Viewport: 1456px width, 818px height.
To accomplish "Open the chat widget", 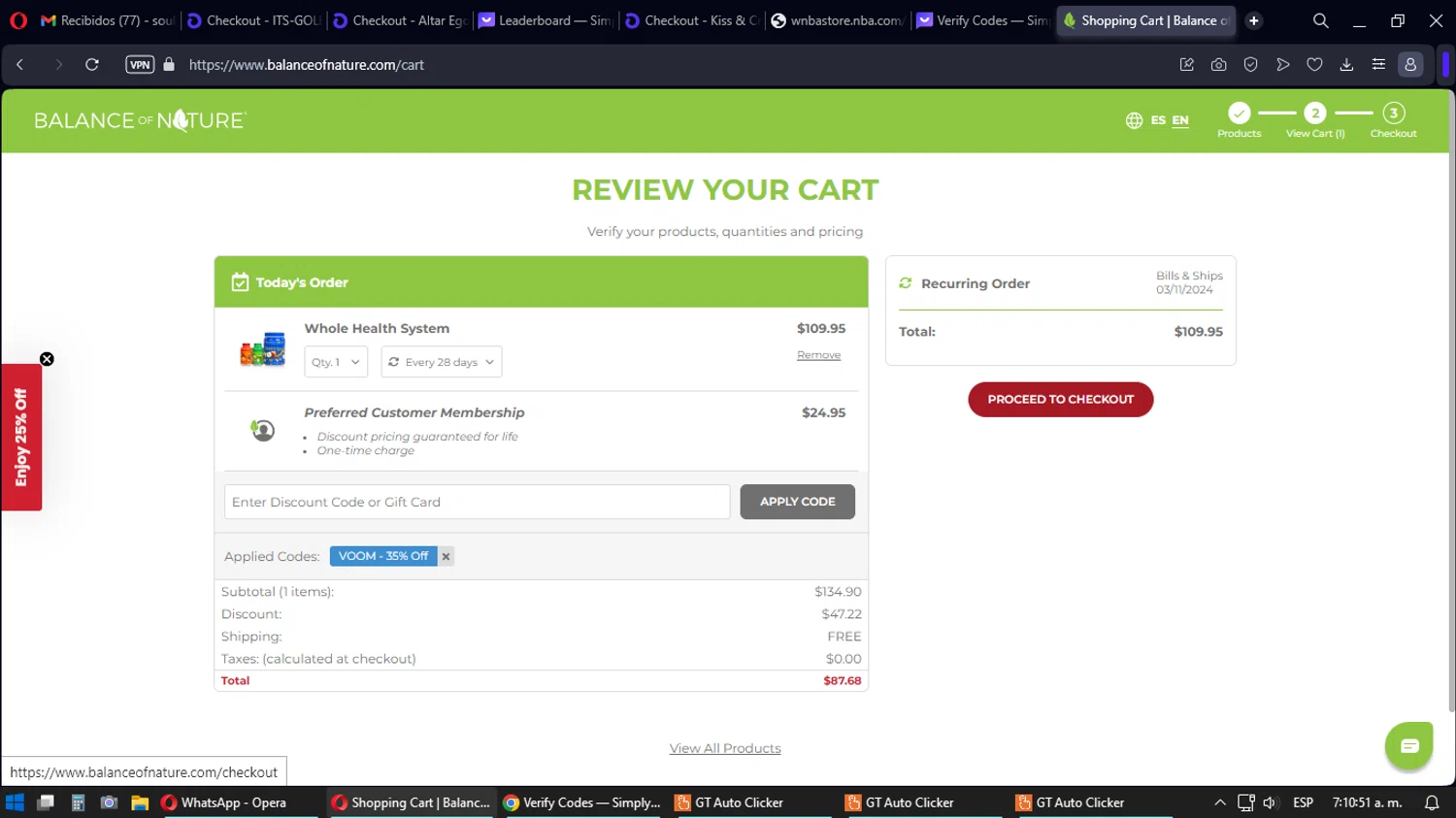I will pyautogui.click(x=1409, y=745).
